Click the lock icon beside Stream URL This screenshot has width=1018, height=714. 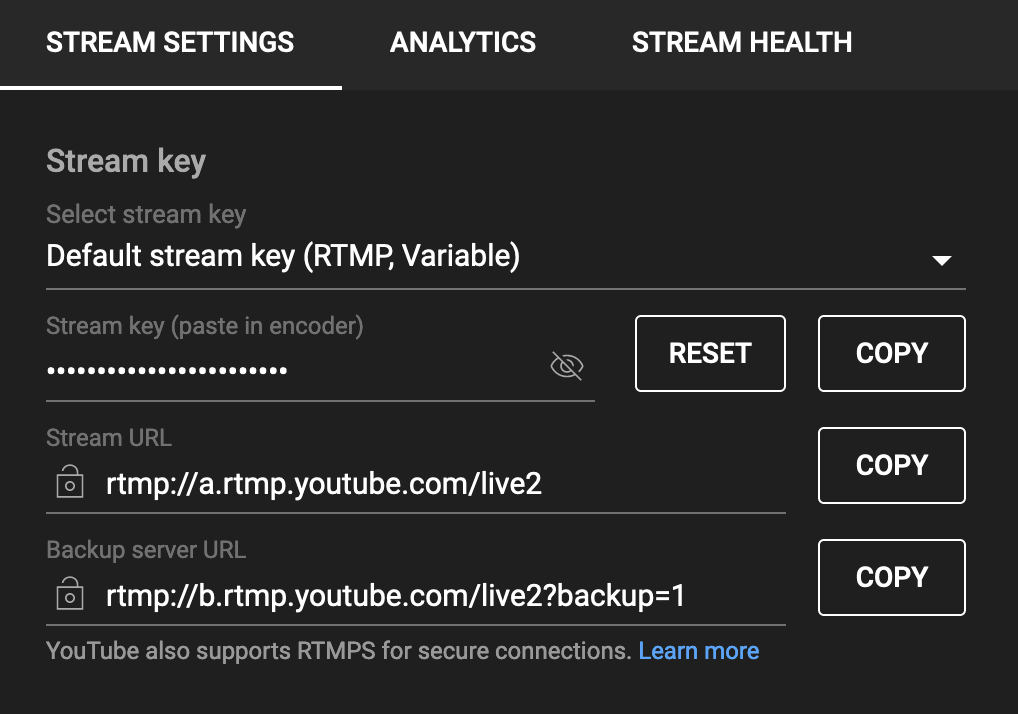click(x=69, y=484)
